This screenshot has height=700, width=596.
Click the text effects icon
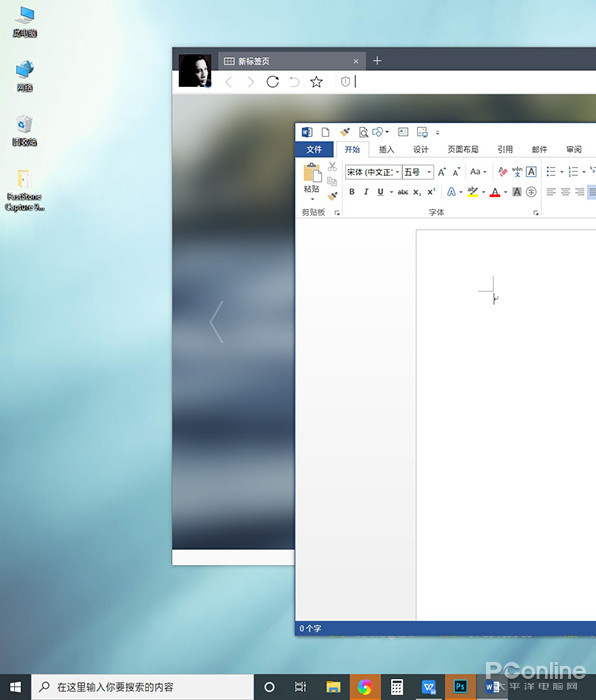[451, 192]
